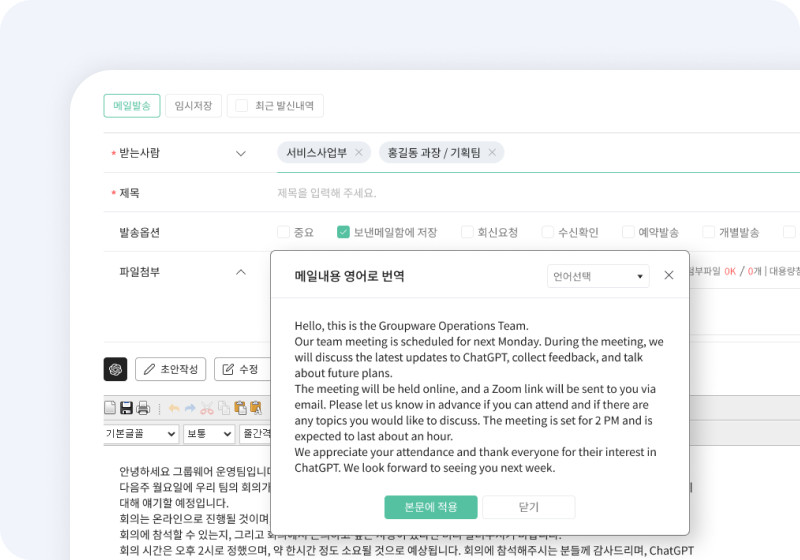Uncheck 보낸메일함에 저장 option
Screen dimensions: 800x560
343,232
